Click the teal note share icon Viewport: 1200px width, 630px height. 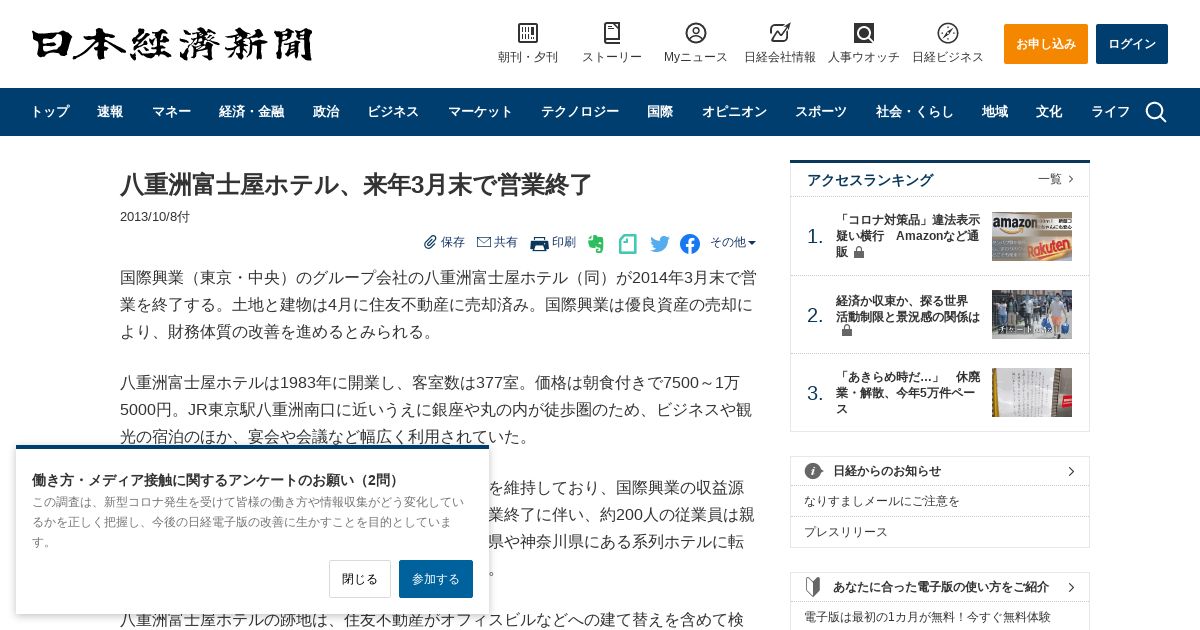(628, 243)
